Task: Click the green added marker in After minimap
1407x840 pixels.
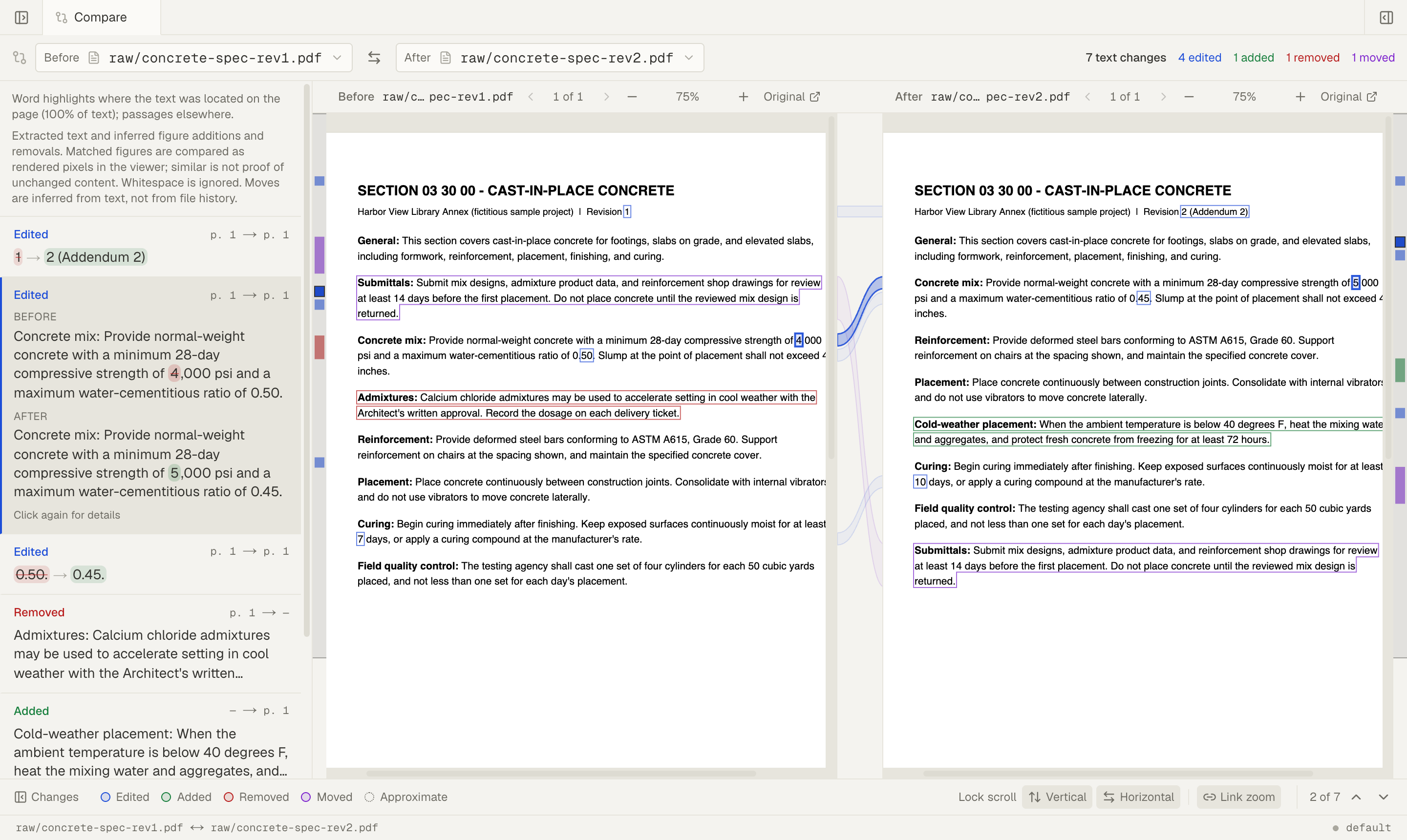Action: [1400, 370]
